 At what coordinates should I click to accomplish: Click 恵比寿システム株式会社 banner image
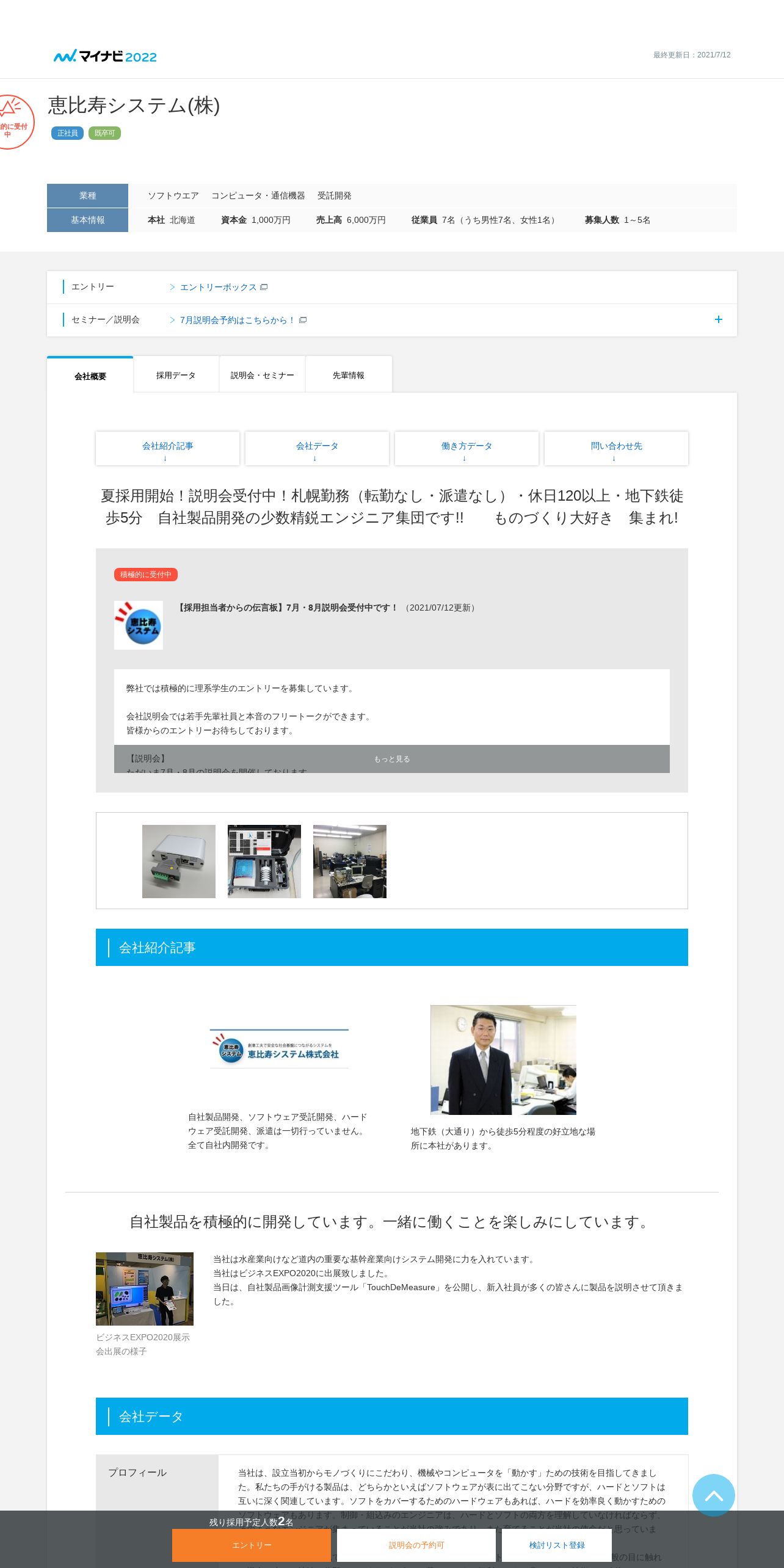pos(279,1048)
